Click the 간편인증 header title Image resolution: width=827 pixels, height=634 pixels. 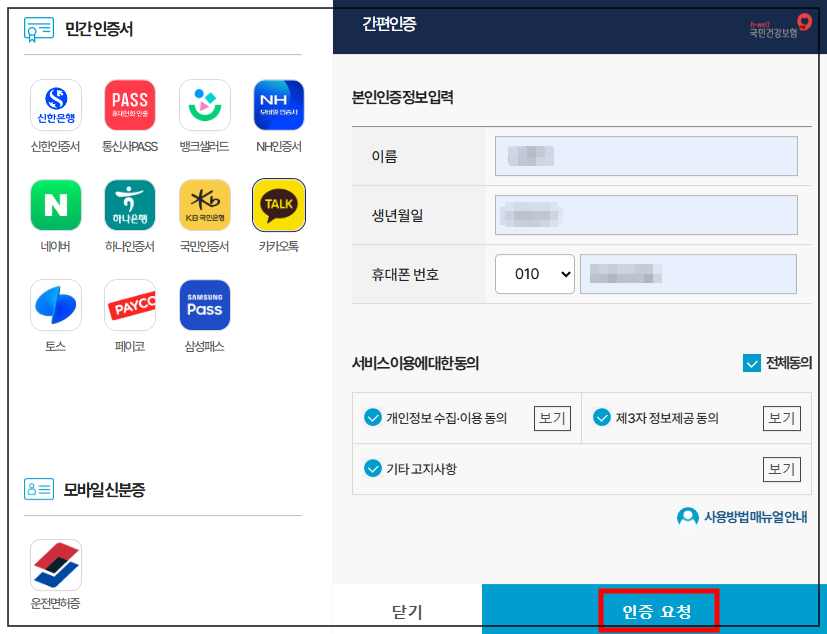[x=389, y=24]
